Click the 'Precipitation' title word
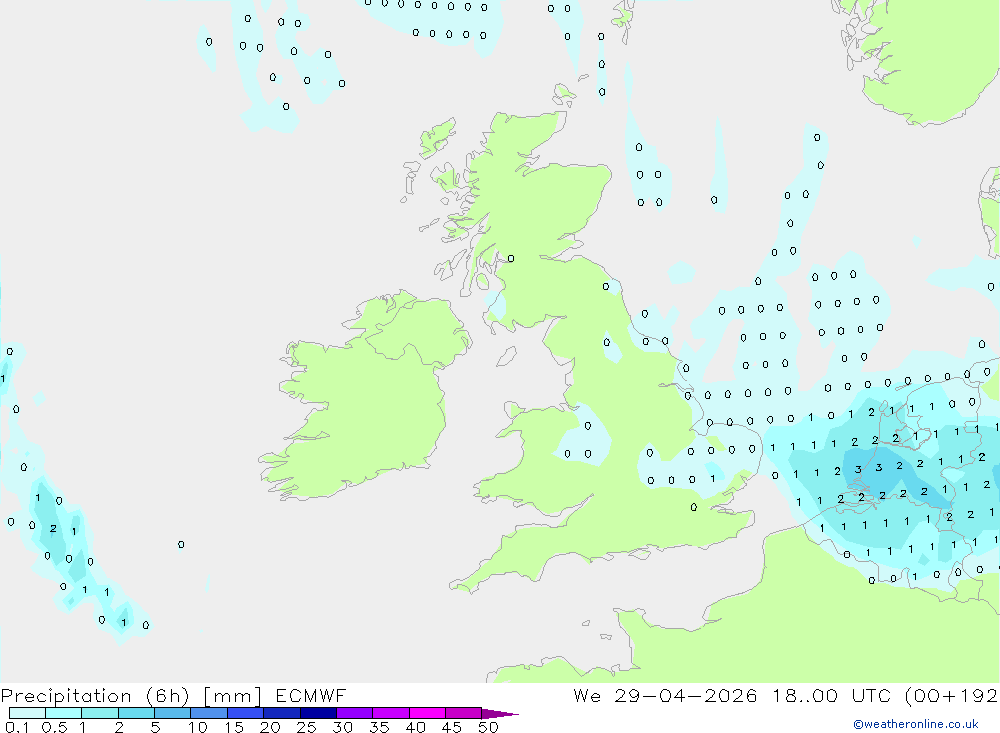 [x=66, y=696]
